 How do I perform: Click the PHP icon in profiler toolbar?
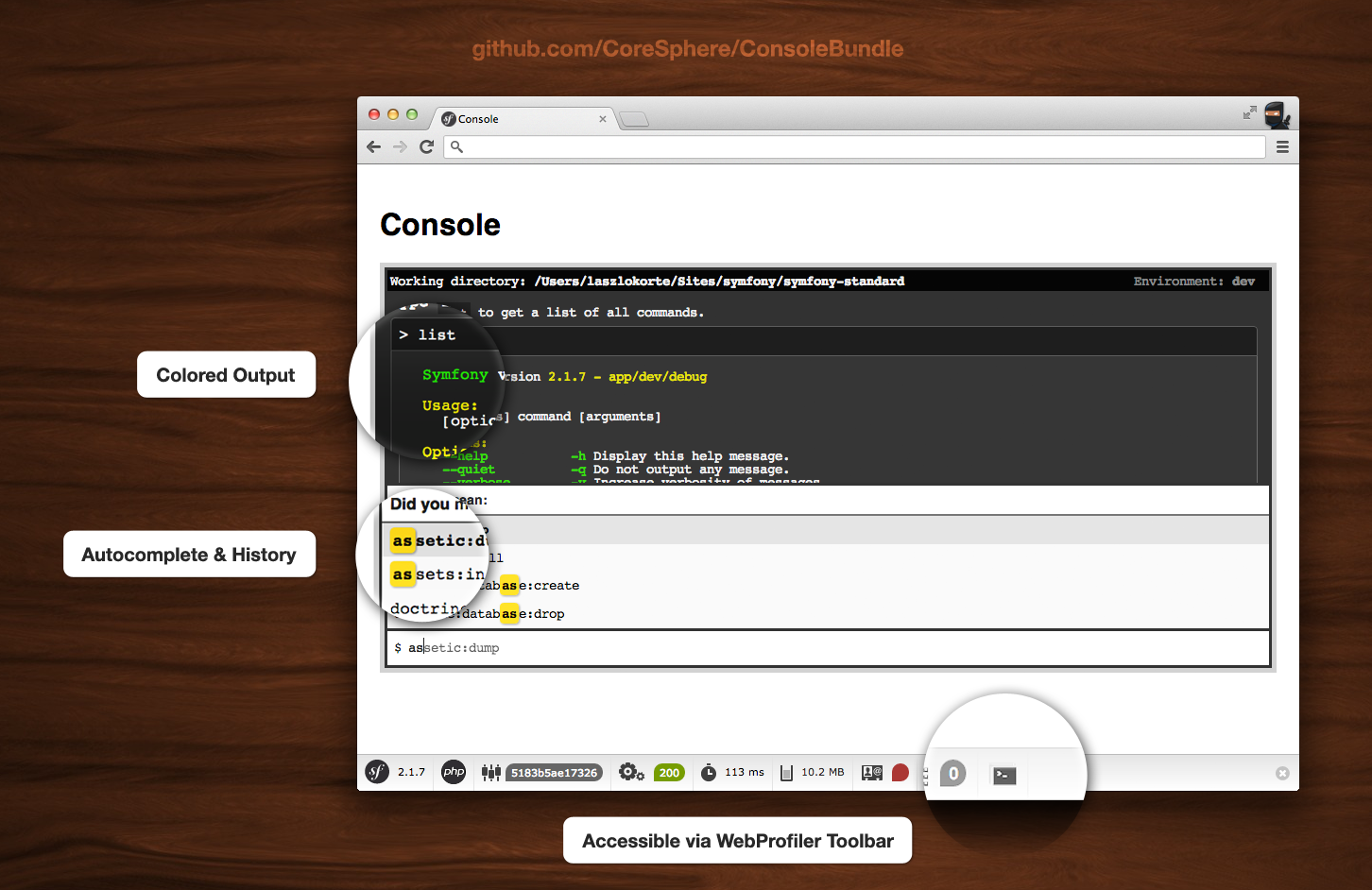tap(454, 772)
